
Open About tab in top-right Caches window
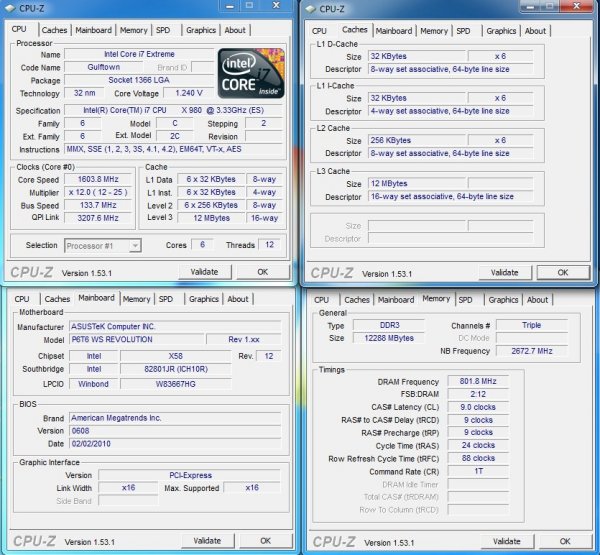click(535, 31)
